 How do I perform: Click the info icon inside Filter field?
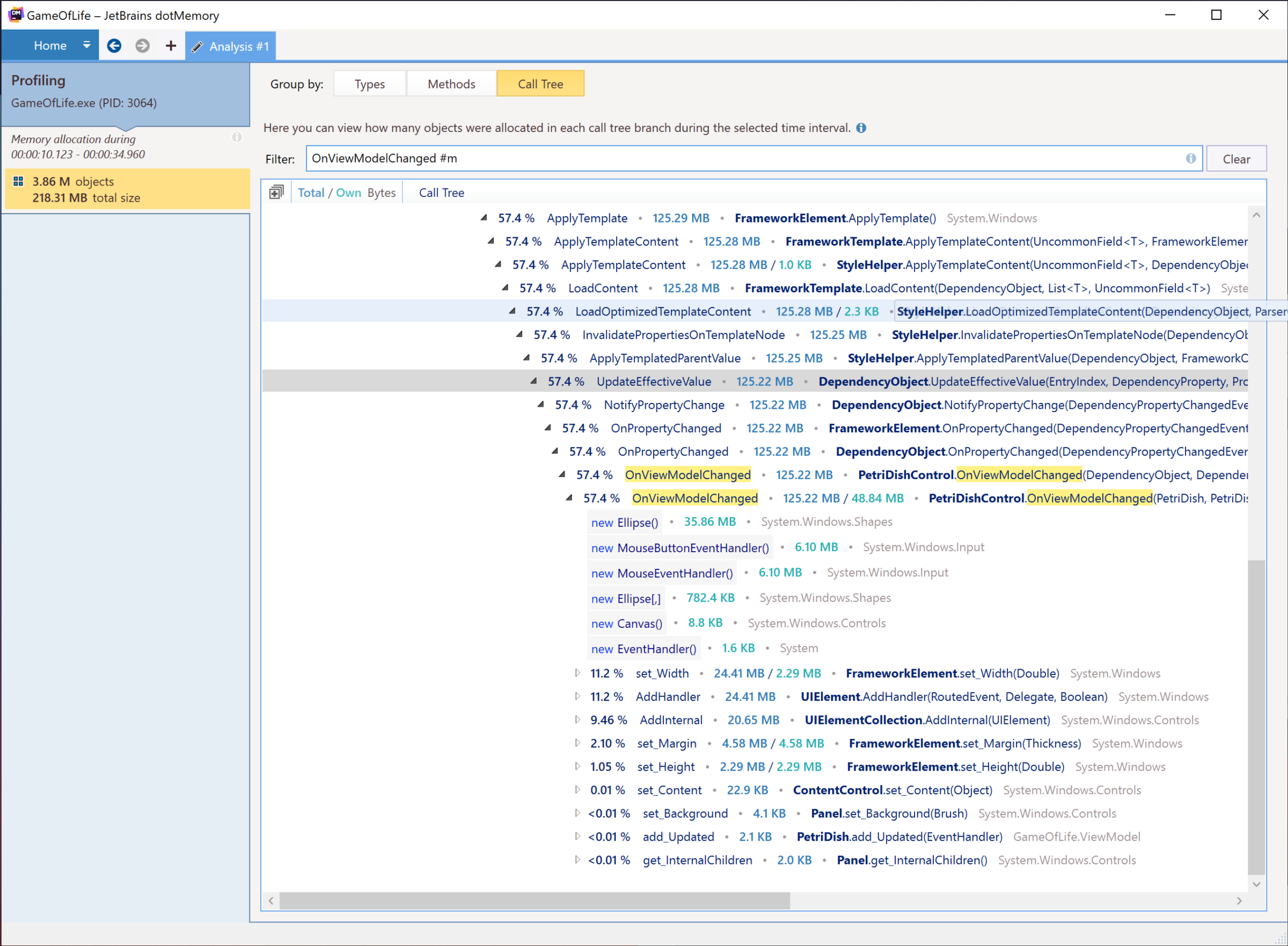point(1191,159)
